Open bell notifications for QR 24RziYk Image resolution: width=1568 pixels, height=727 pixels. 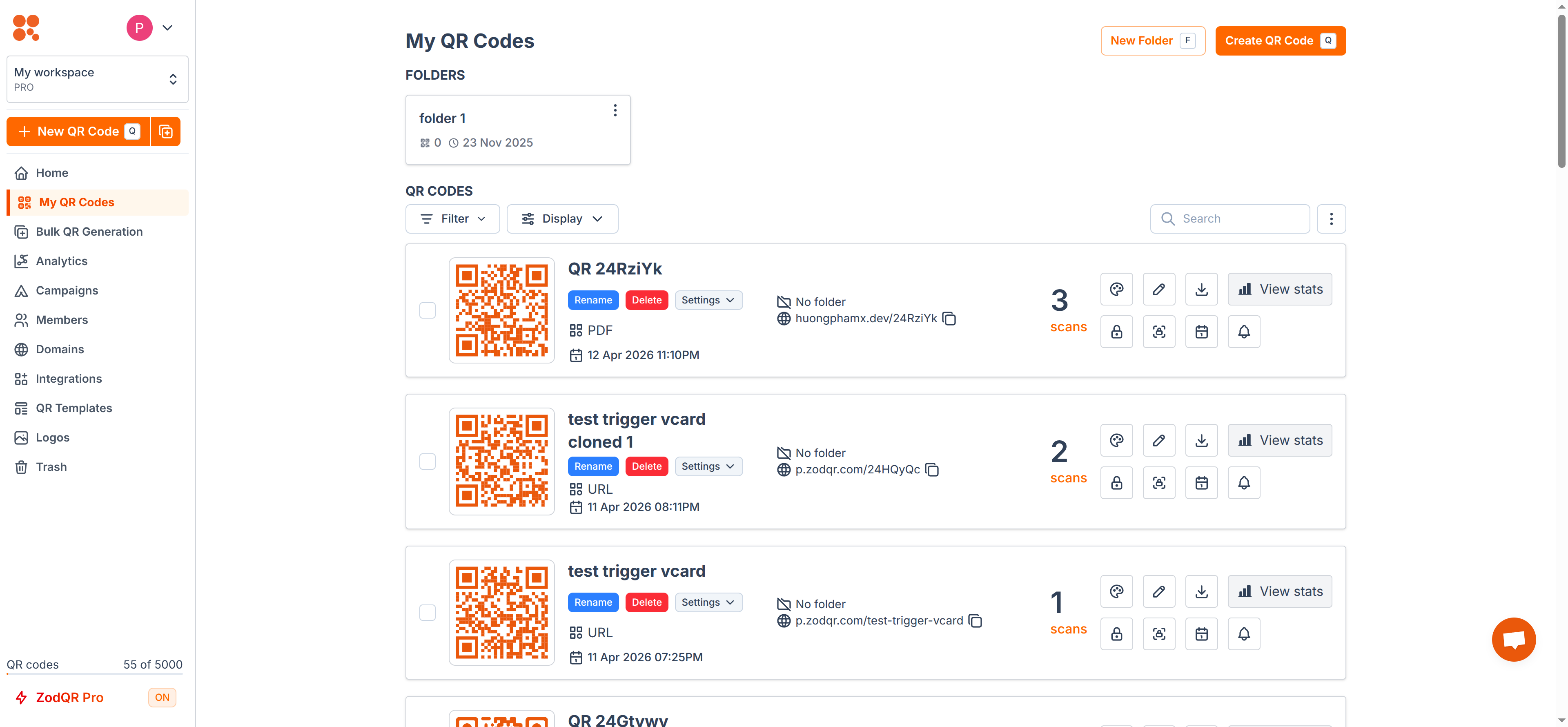1244,332
